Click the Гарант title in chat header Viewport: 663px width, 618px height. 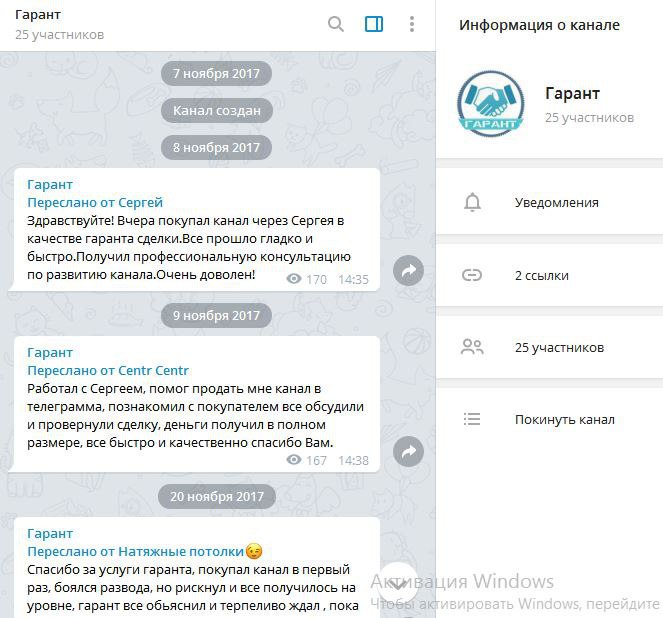(38, 15)
